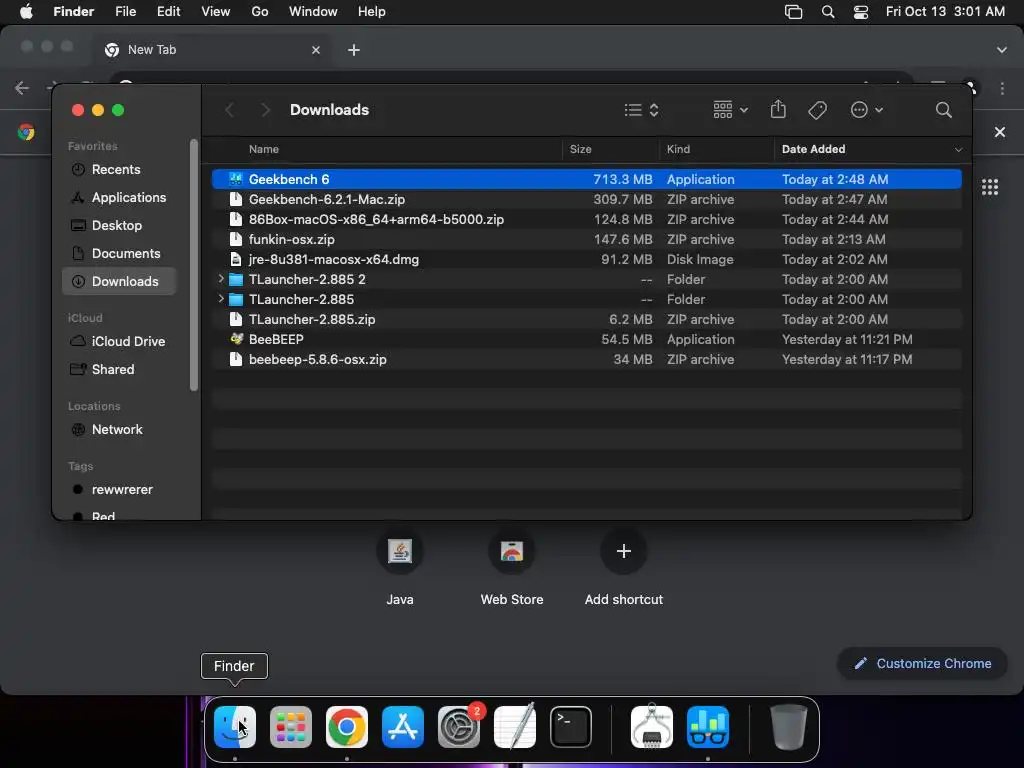Sort by the Size column header

(x=581, y=150)
